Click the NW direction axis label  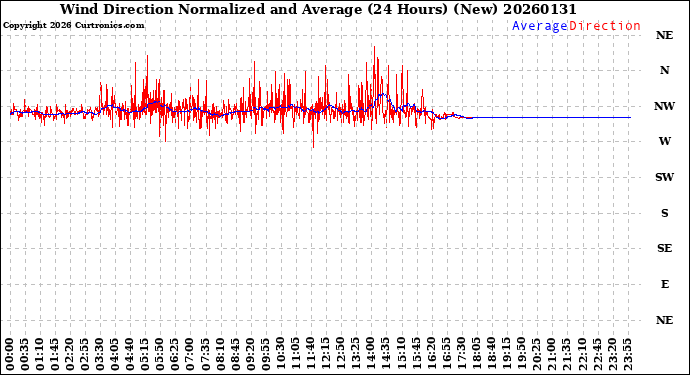click(x=664, y=106)
